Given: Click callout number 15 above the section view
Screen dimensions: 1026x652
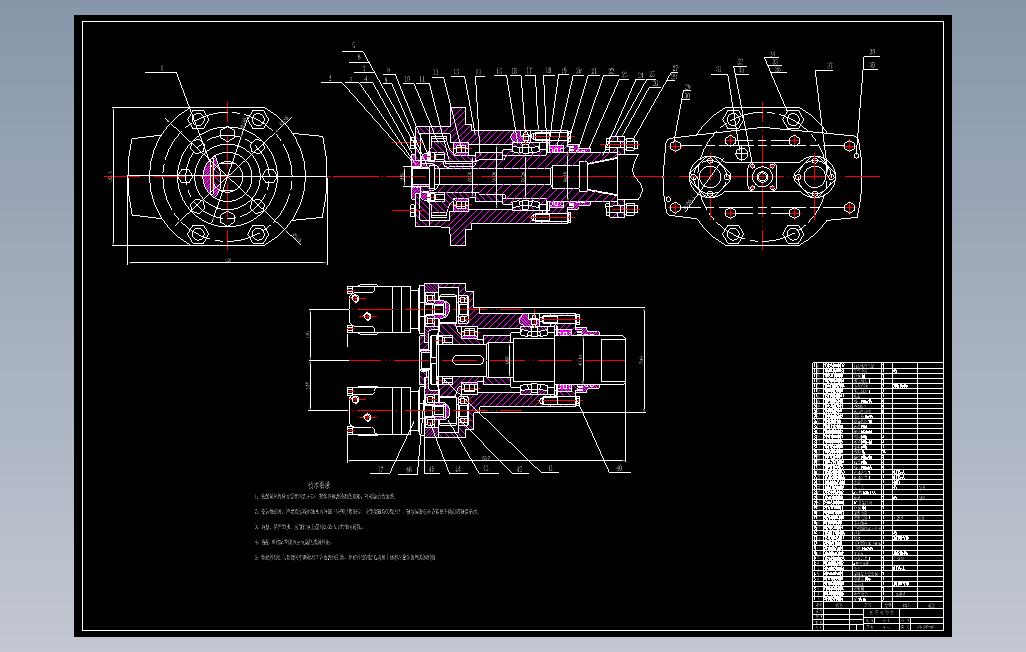Looking at the screenshot, I should click(x=499, y=71).
